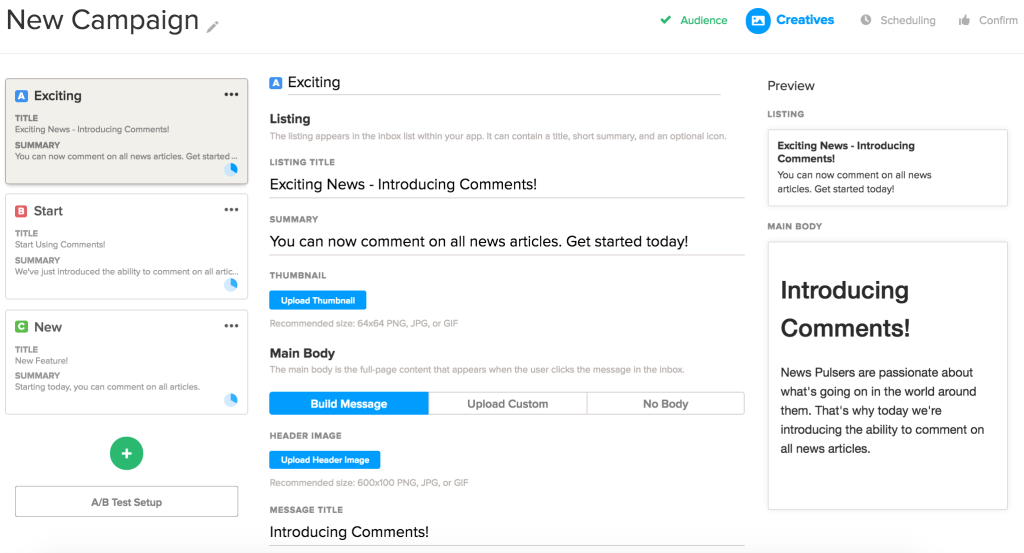
Task: Select the New variant card
Action: click(x=127, y=362)
